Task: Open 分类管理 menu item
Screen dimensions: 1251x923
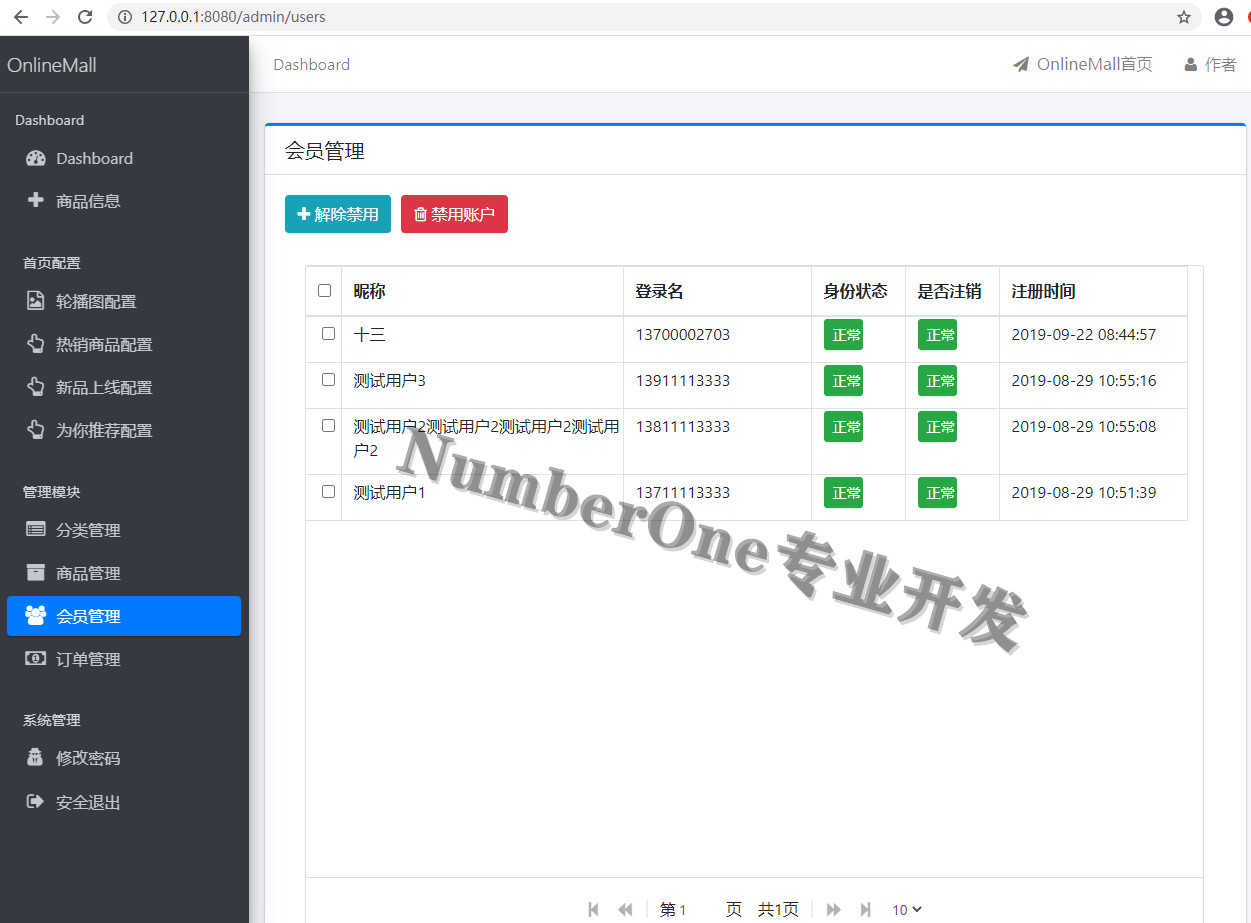Action: 124,530
